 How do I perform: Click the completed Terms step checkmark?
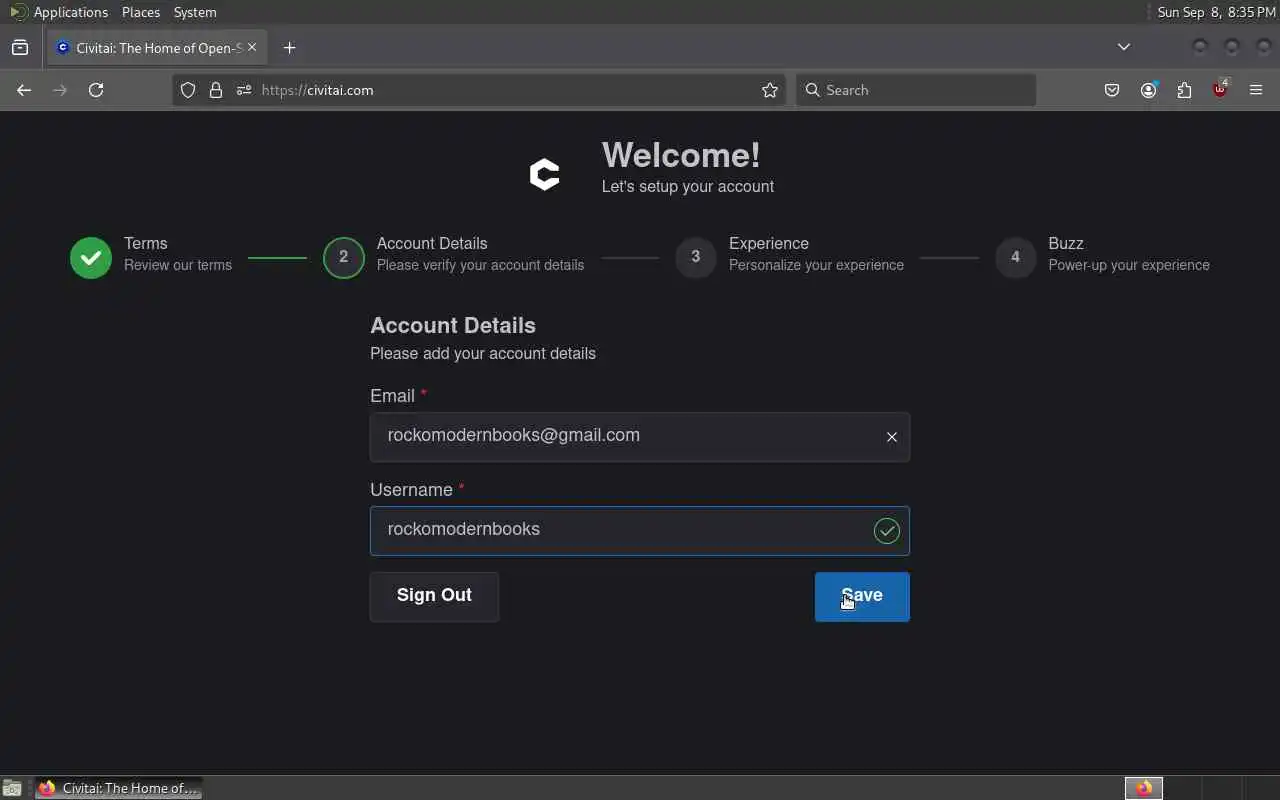91,257
